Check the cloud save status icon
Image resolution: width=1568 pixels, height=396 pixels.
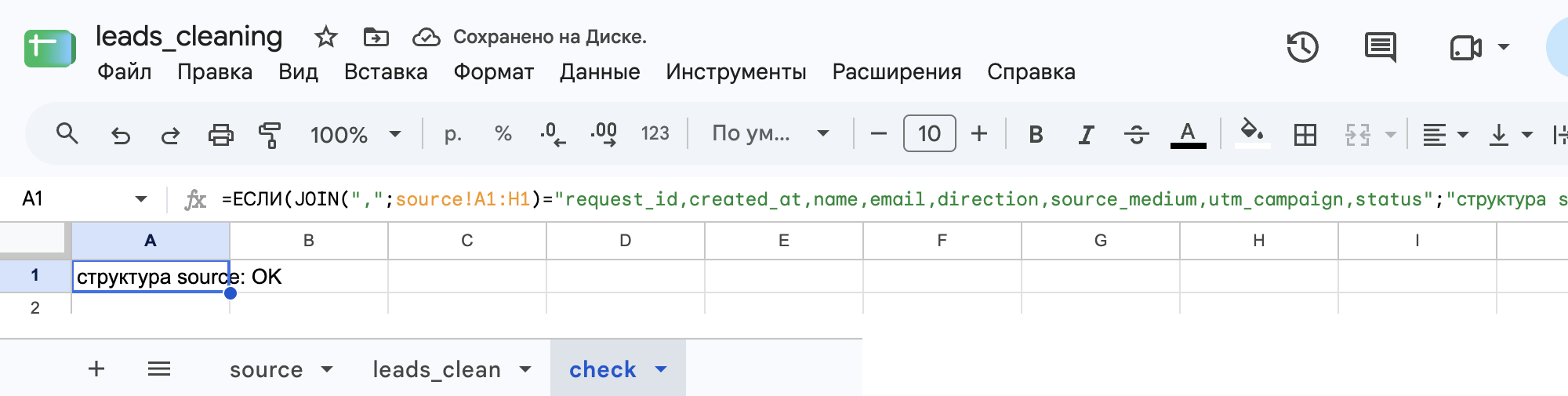click(426, 37)
